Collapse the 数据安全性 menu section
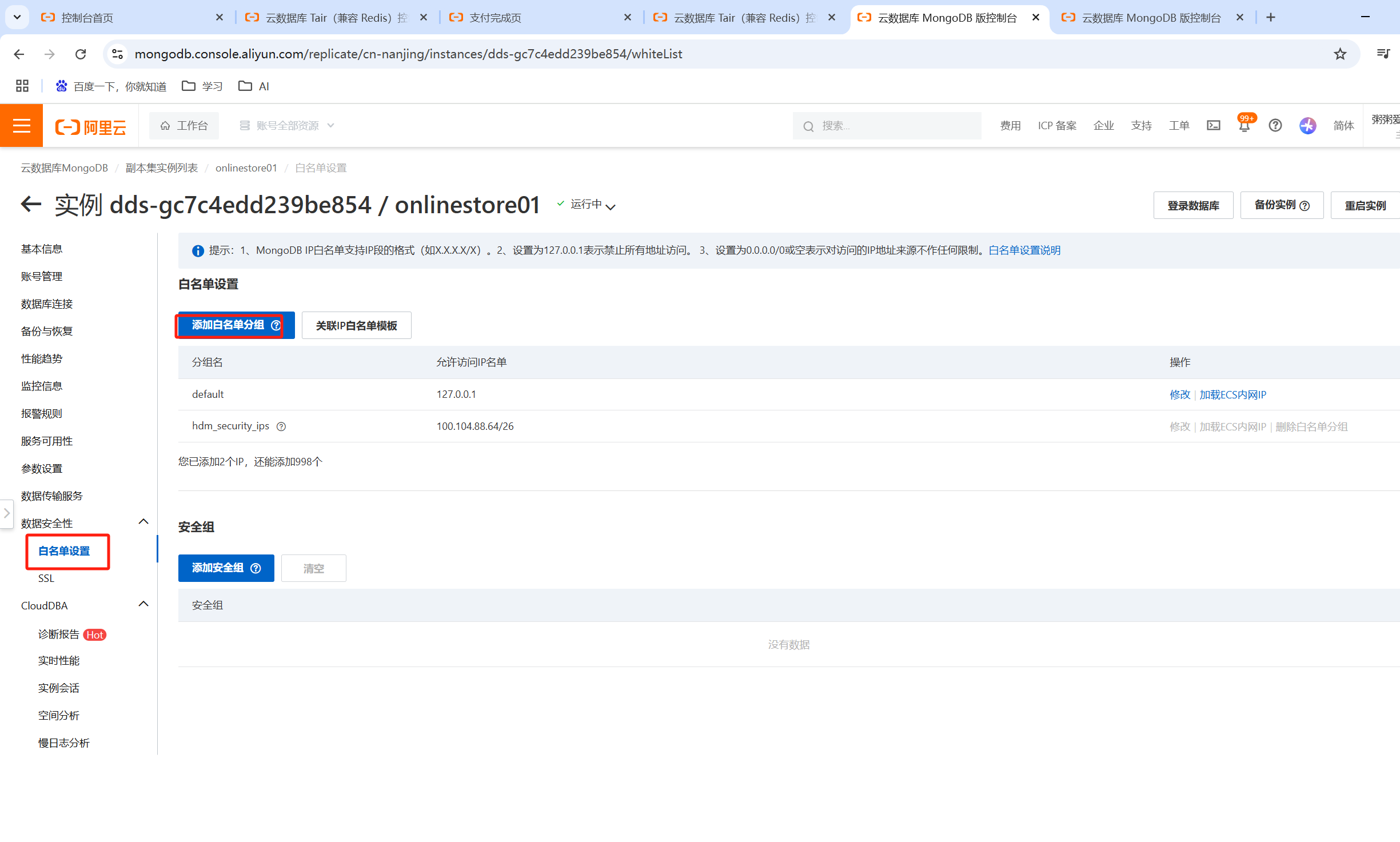1400x842 pixels. coord(143,522)
